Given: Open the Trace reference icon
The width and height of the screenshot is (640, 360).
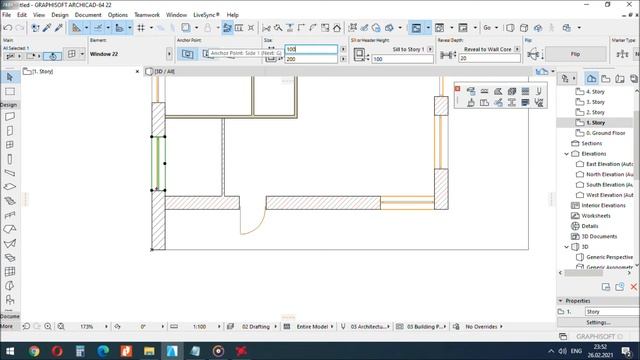Looking at the screenshot, I should 186,28.
